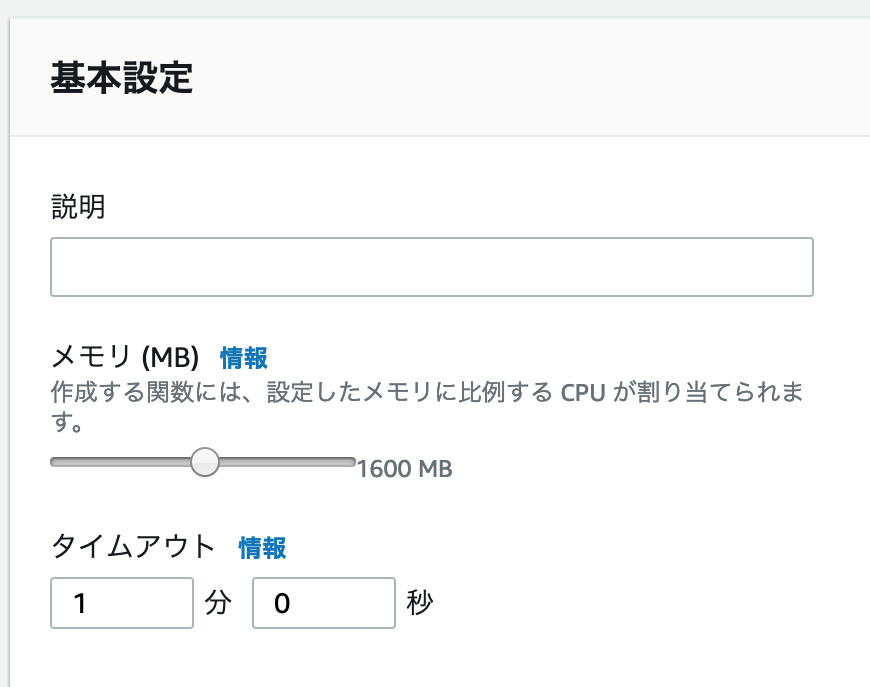Focus the timeout seconds field showing 0
Image resolution: width=870 pixels, height=687 pixels.
pos(323,603)
